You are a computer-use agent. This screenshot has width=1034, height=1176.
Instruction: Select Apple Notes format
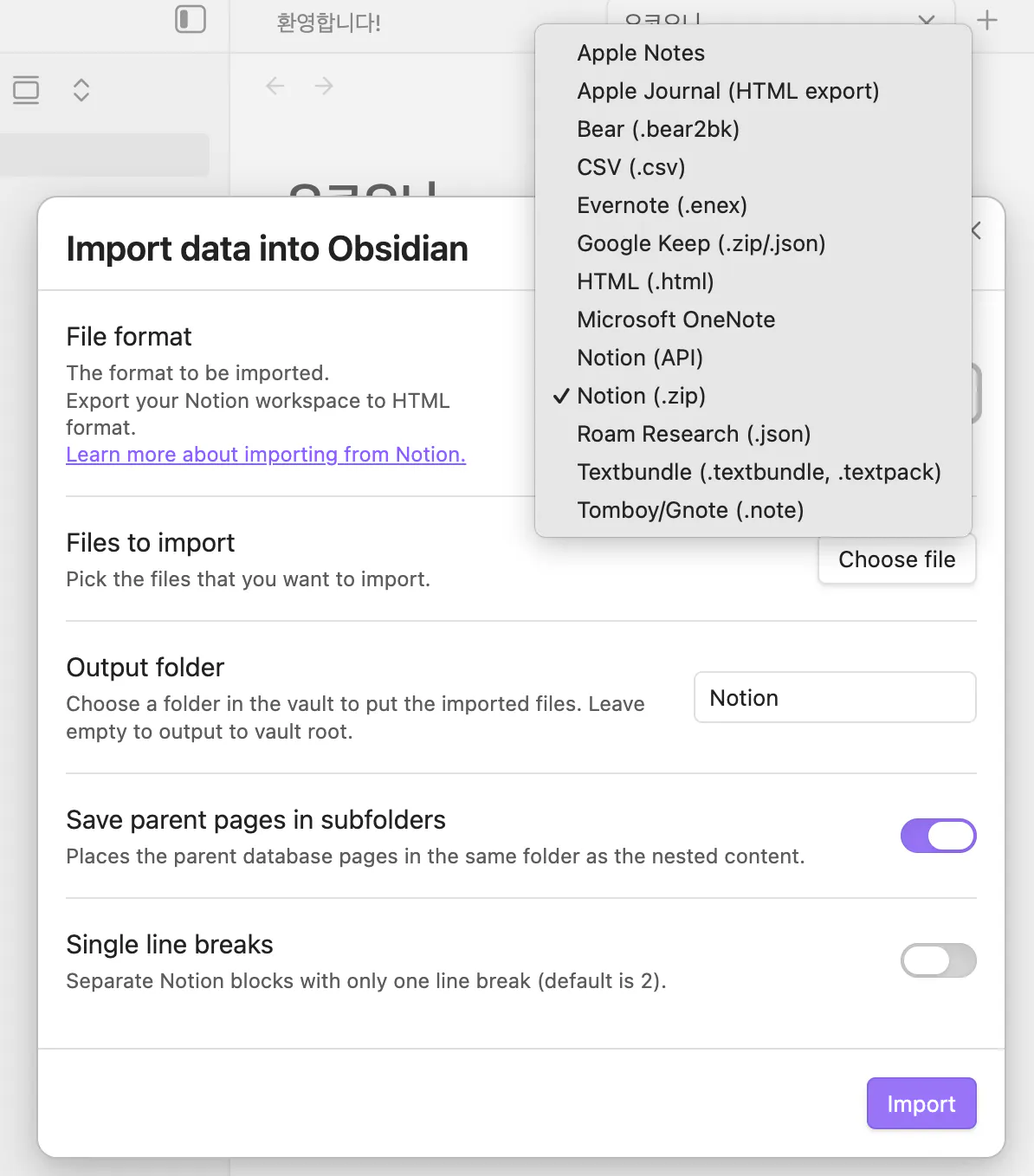641,53
